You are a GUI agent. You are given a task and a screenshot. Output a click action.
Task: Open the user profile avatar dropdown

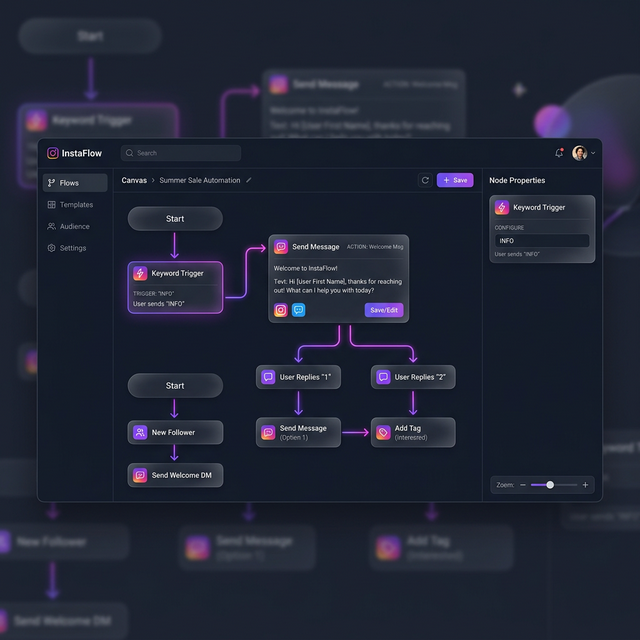(x=581, y=153)
